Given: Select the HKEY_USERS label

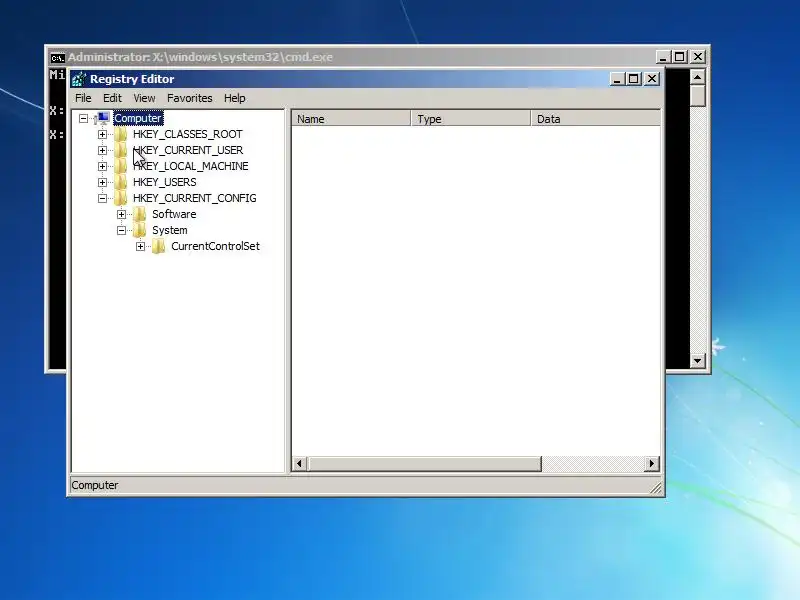Looking at the screenshot, I should pyautogui.click(x=164, y=182).
